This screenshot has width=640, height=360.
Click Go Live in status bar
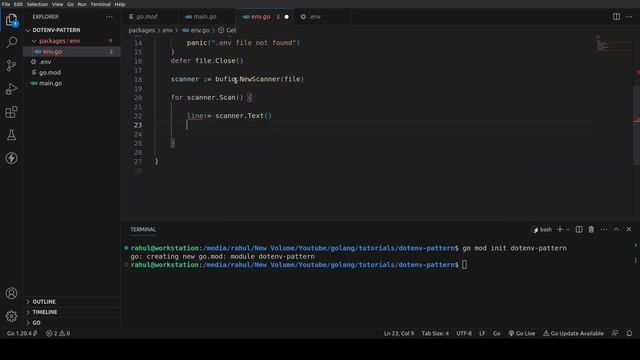pyautogui.click(x=522, y=333)
